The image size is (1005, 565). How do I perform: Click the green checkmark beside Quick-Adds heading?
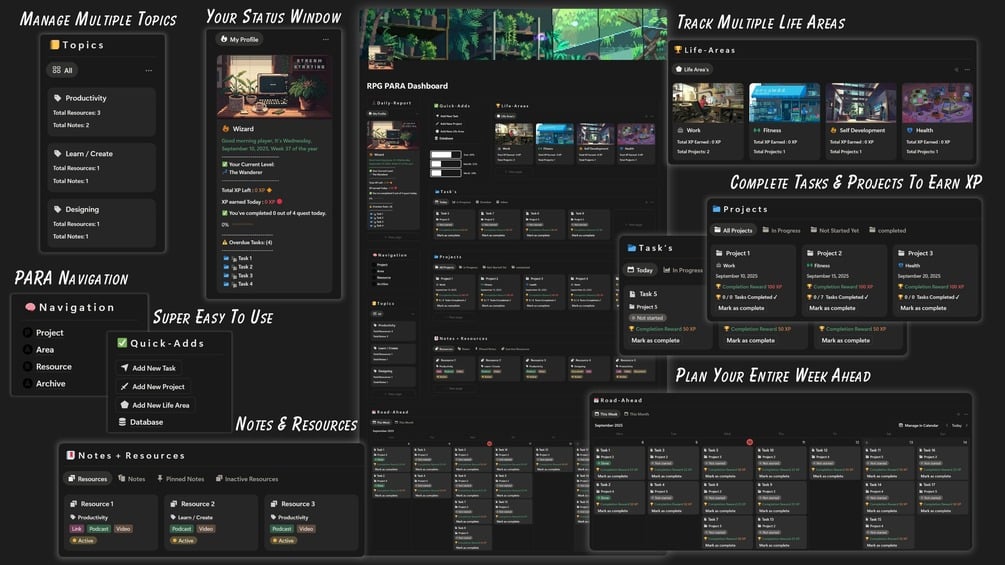(122, 343)
